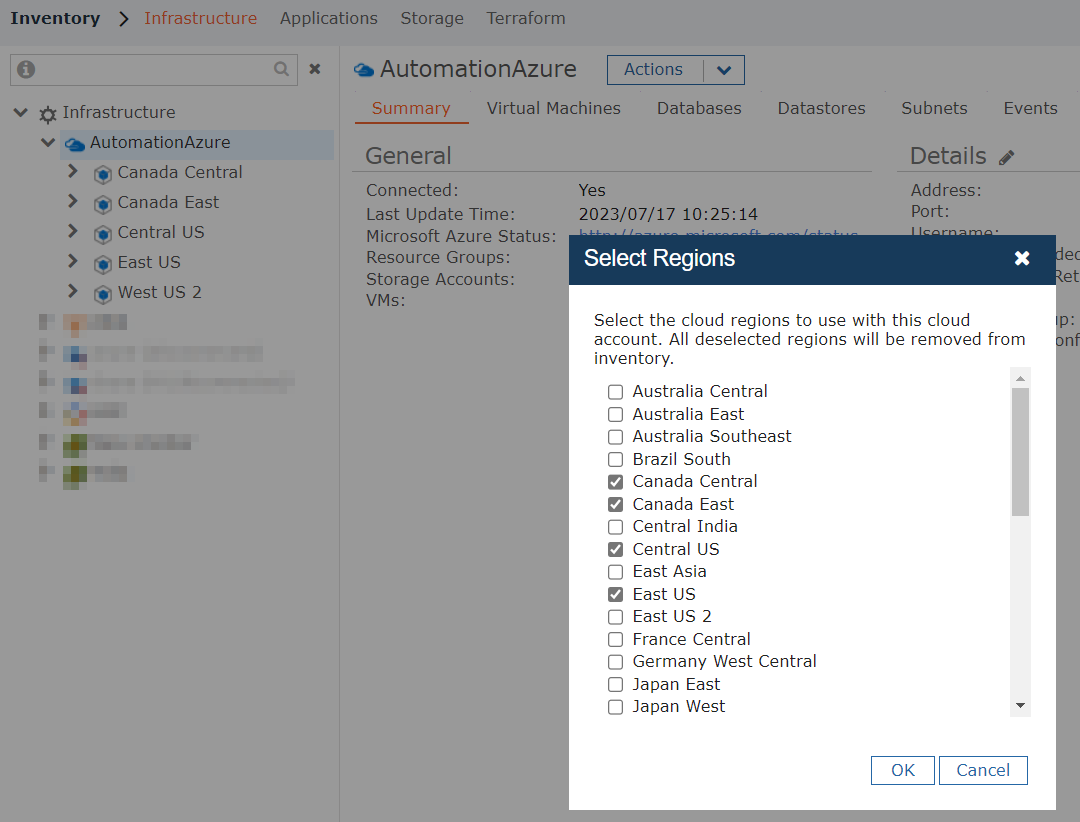
Task: Switch to the Databases tab
Action: [699, 109]
